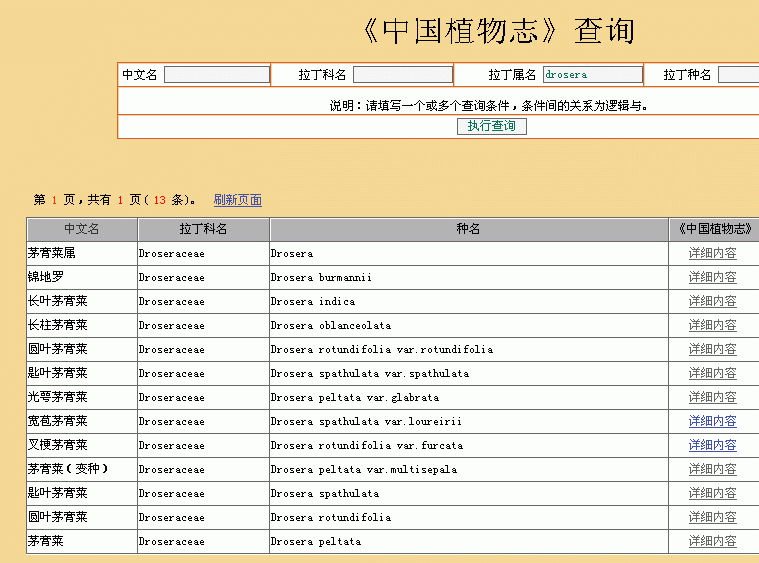Screen dimensions: 759x563
Task: Click the 中文名 column header
Action: point(82,229)
